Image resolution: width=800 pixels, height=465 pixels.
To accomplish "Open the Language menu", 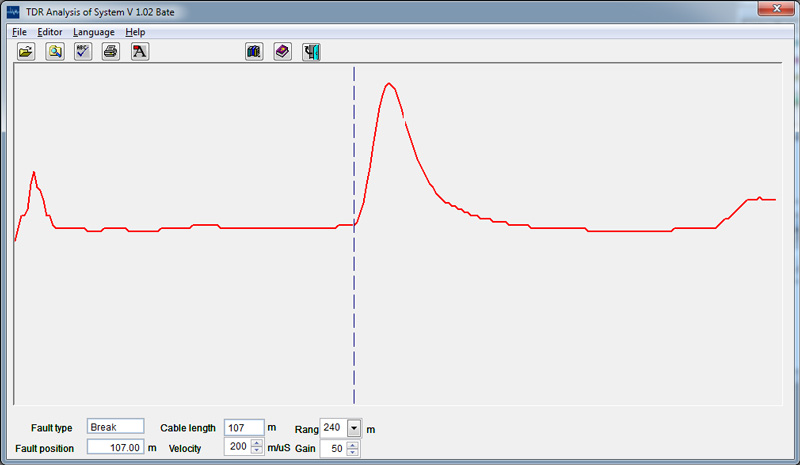I will (94, 32).
